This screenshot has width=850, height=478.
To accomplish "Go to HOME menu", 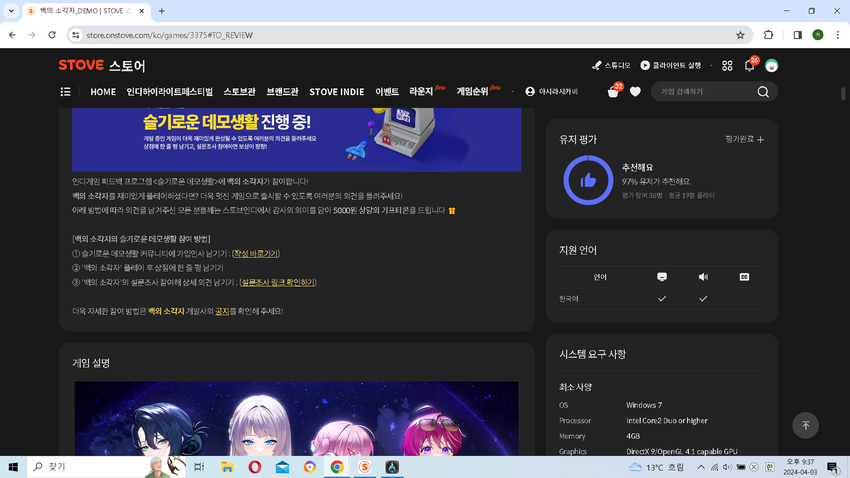I will [103, 92].
